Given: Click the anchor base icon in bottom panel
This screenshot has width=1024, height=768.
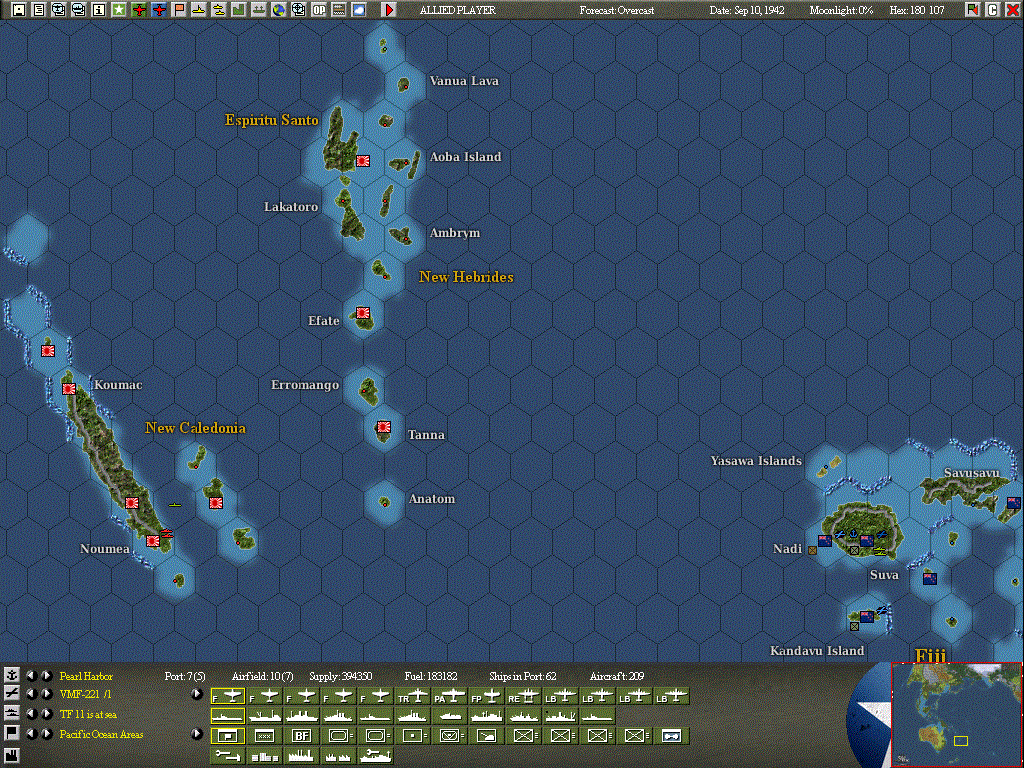Looking at the screenshot, I should (x=12, y=675).
